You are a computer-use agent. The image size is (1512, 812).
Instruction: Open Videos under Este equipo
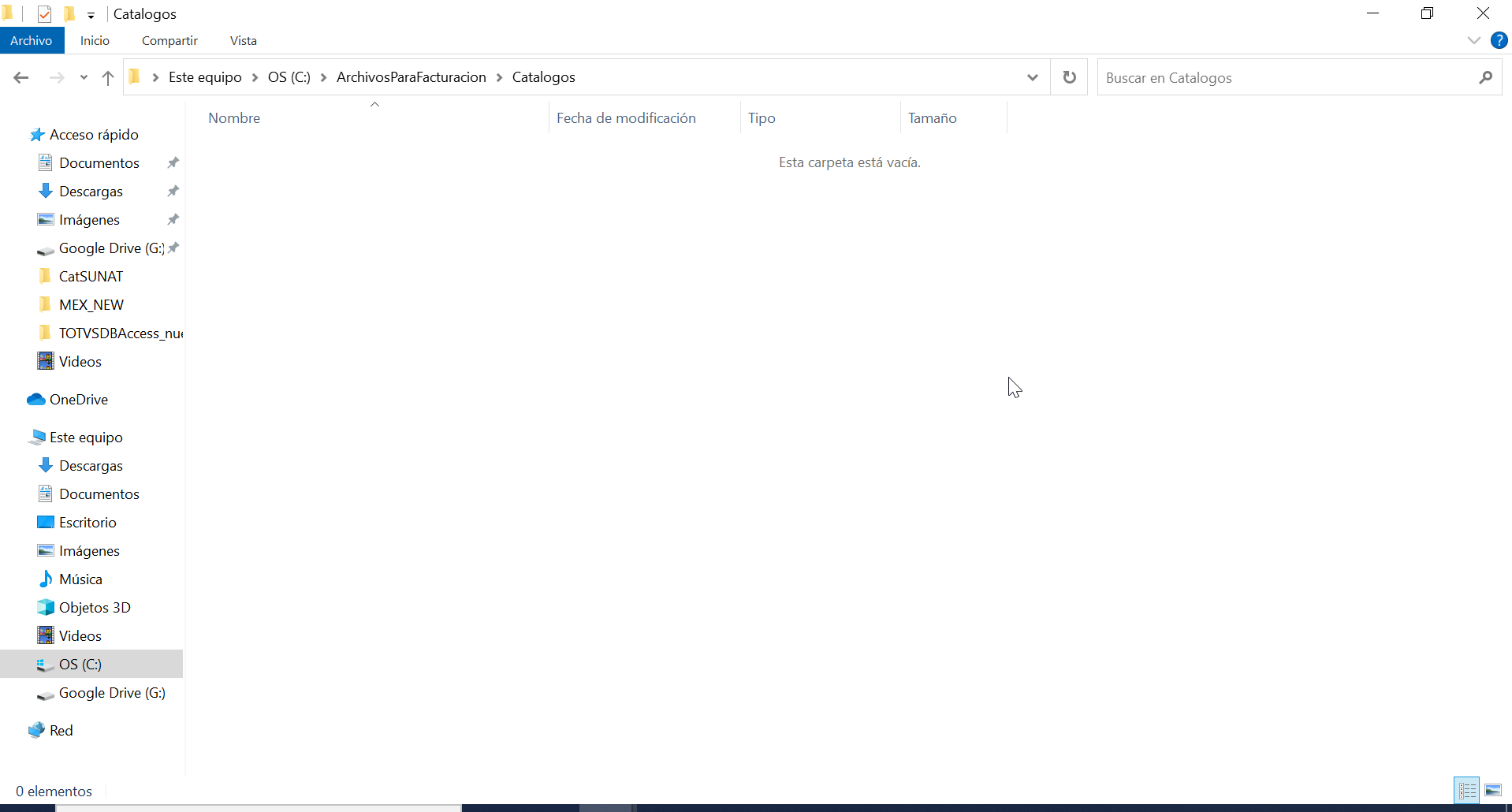pos(80,636)
